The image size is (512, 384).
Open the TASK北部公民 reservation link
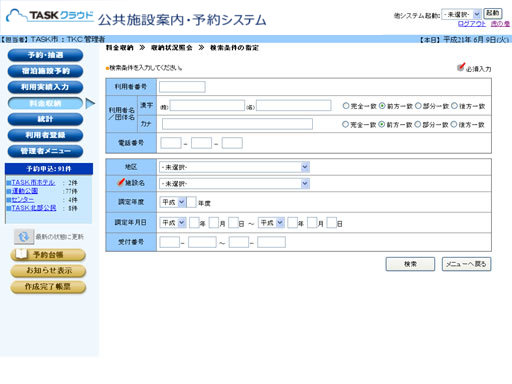coord(34,208)
